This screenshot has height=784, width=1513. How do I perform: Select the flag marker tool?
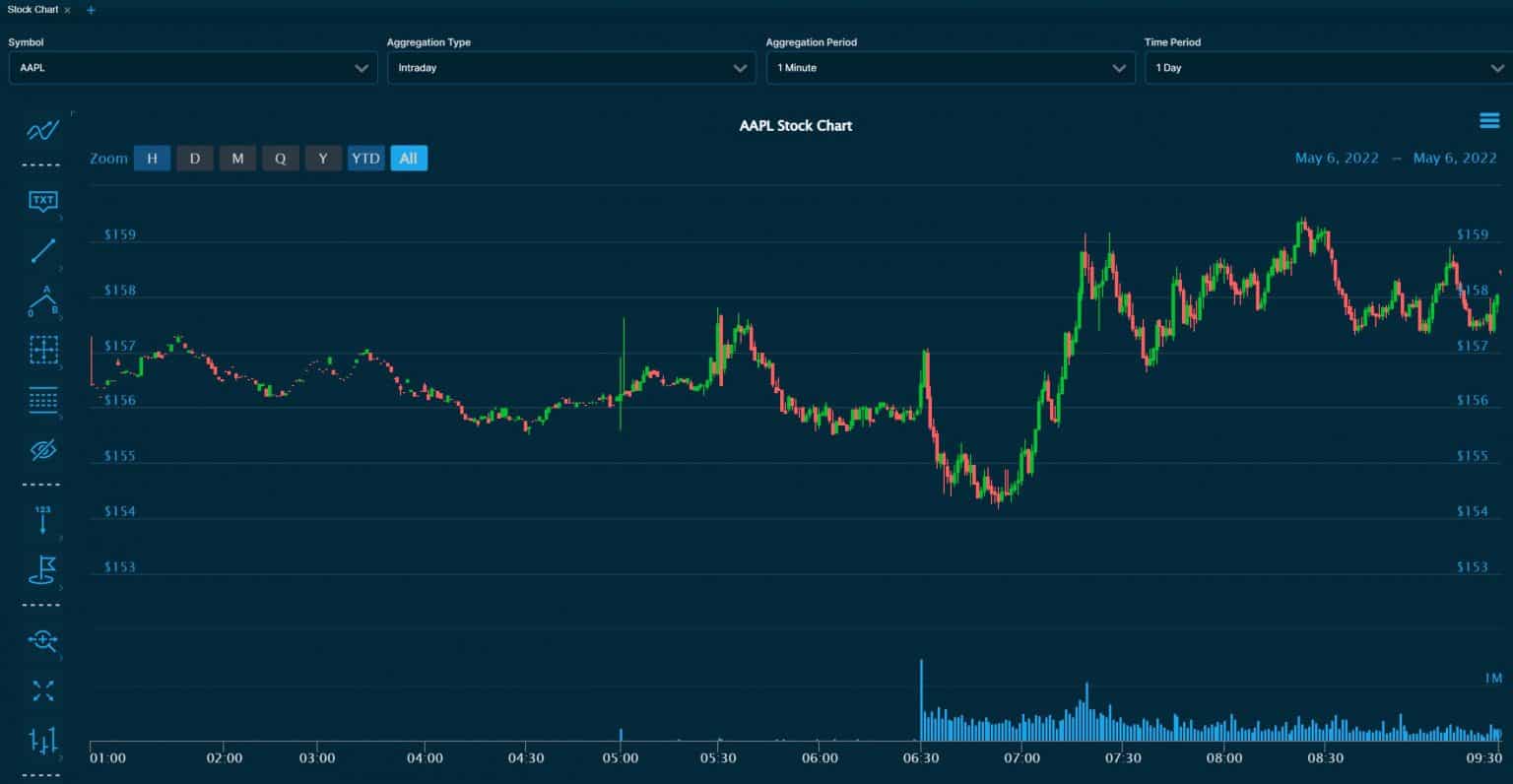(x=43, y=569)
